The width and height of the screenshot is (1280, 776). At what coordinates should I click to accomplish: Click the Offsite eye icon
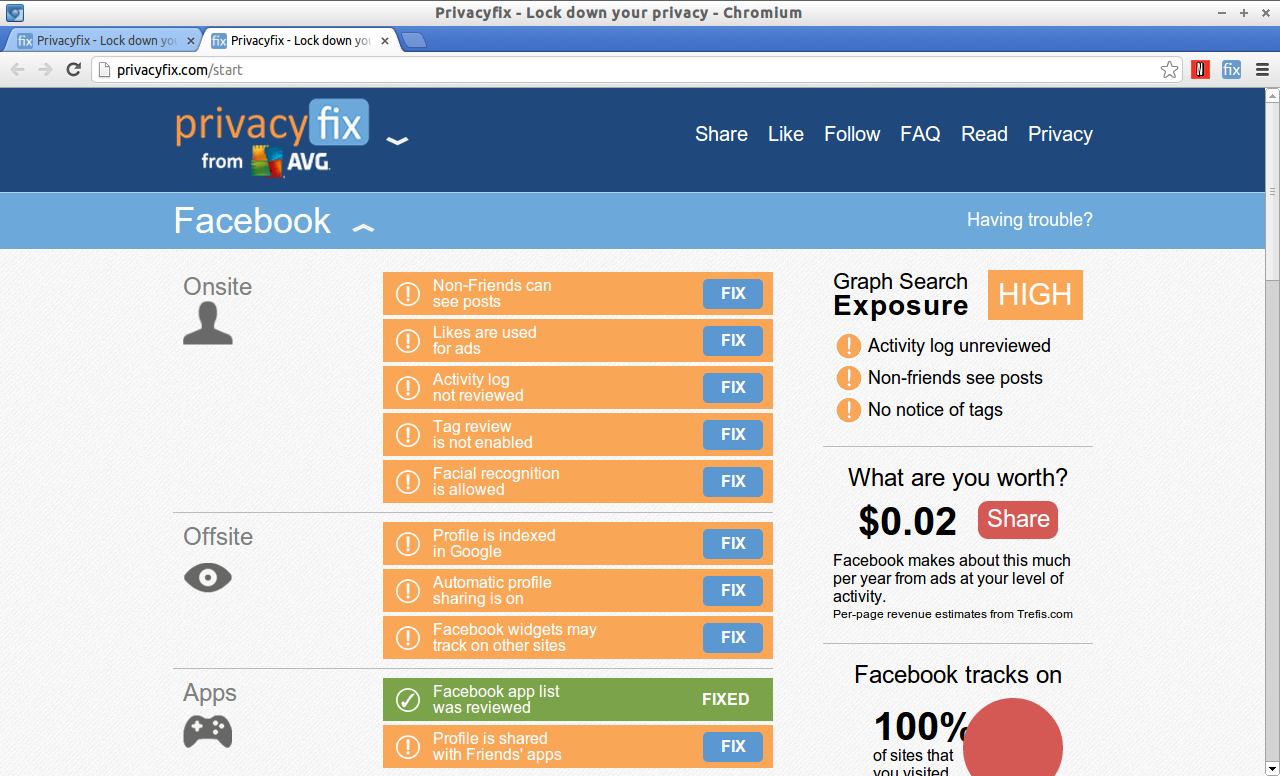point(208,577)
